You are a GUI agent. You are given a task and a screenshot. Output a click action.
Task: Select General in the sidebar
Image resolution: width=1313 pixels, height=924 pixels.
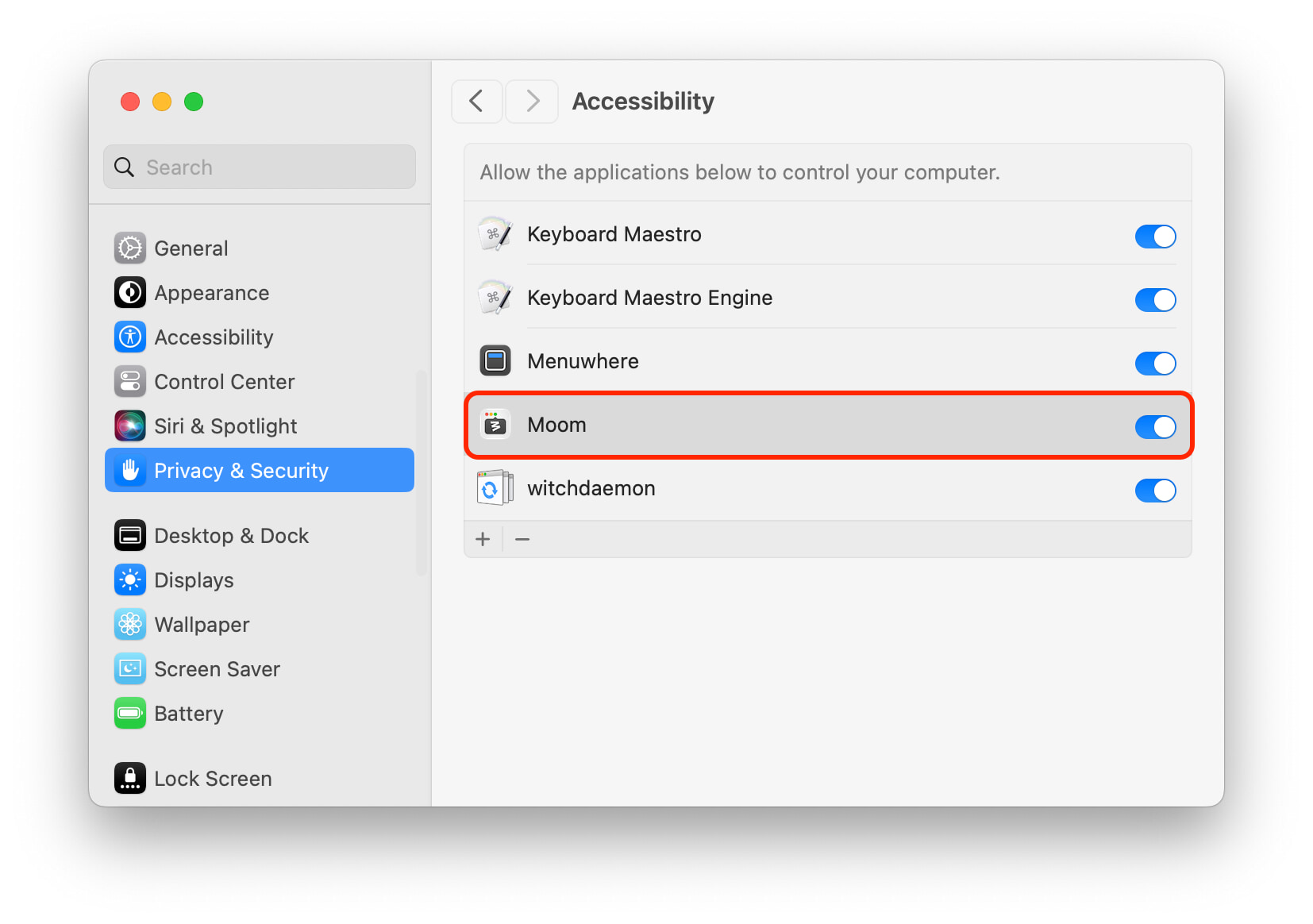click(x=191, y=248)
